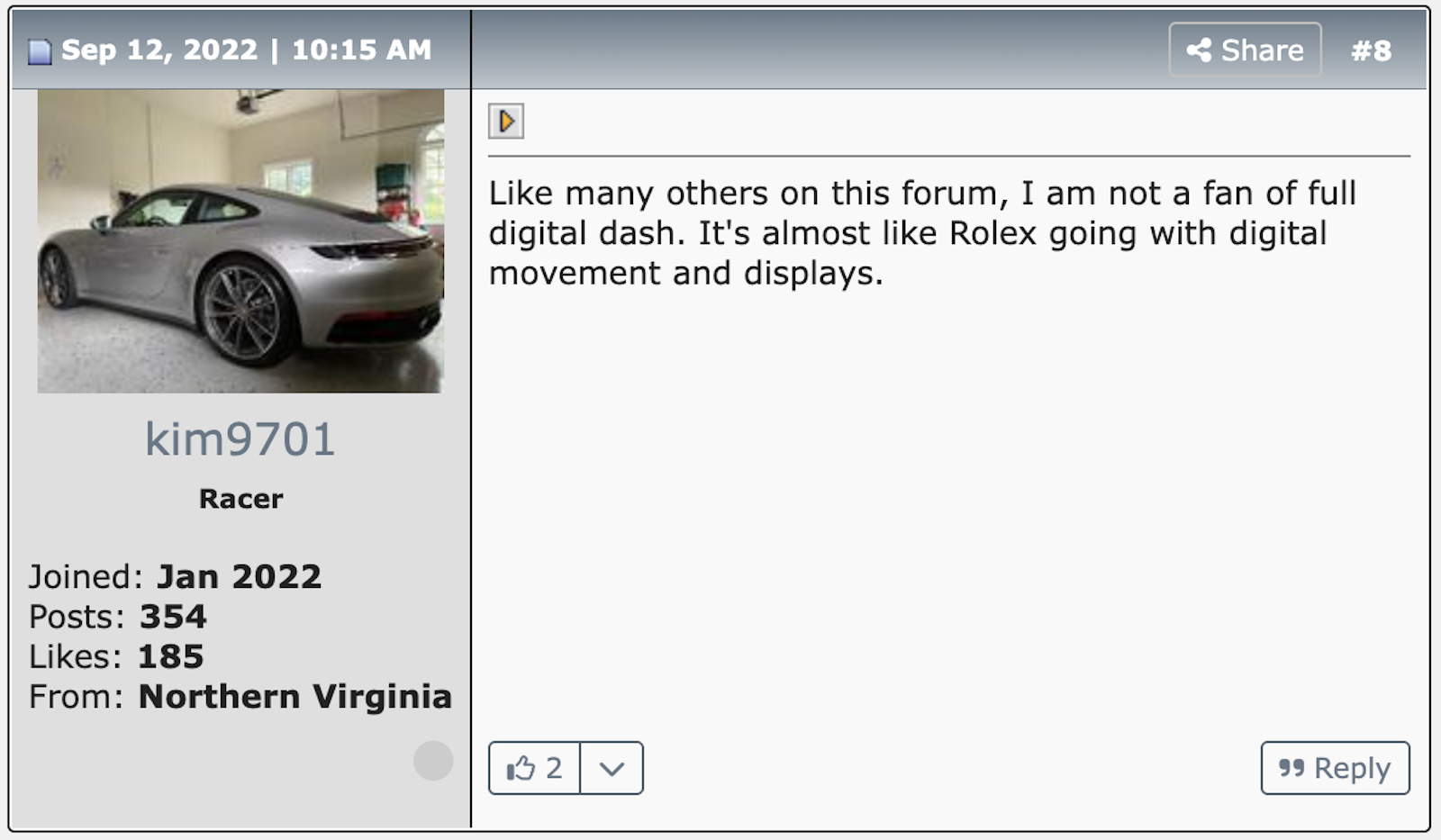Expand the chevron dropdown next to the like button
The width and height of the screenshot is (1441, 840).
point(612,768)
